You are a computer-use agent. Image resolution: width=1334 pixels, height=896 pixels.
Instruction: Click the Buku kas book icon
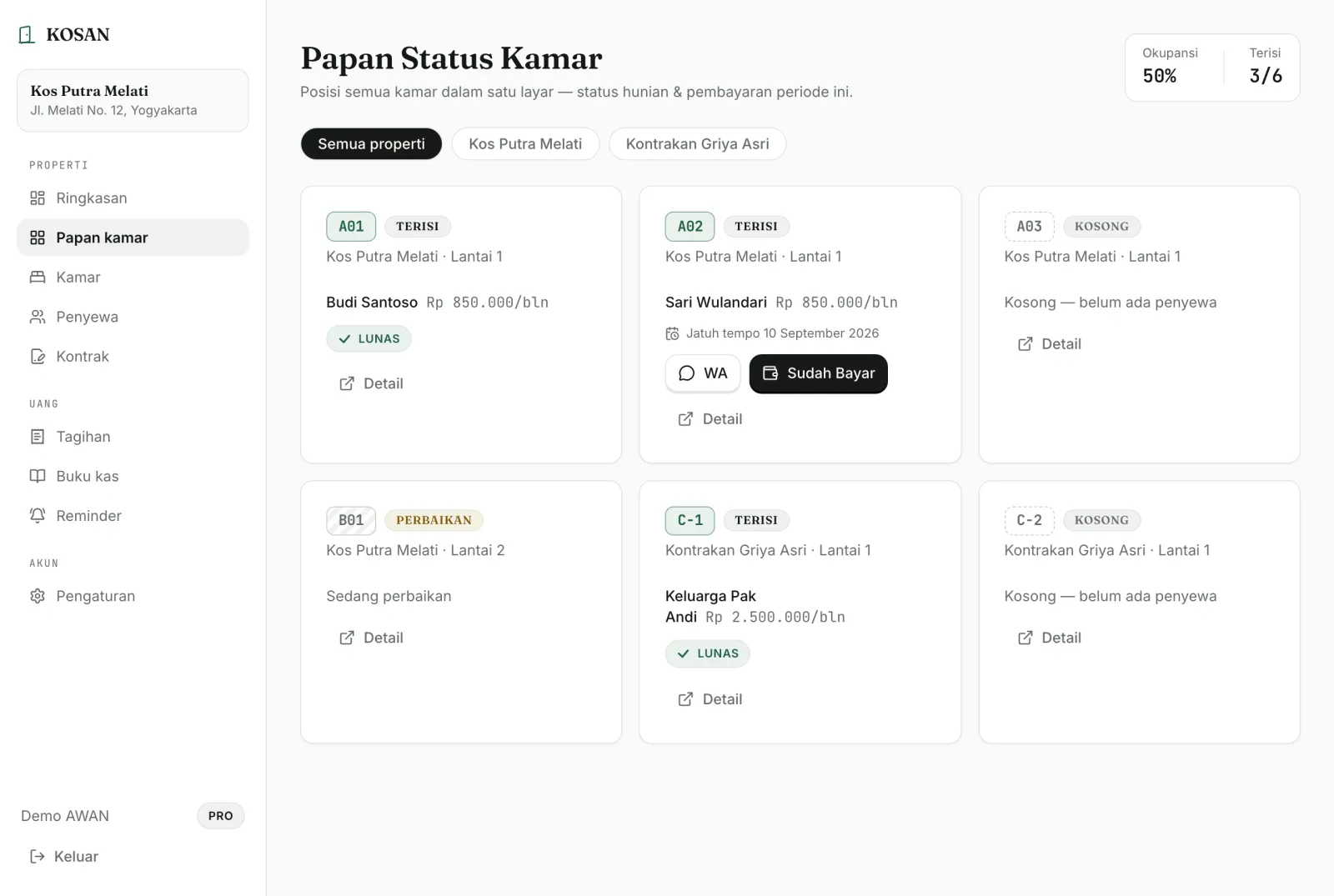pyautogui.click(x=38, y=476)
